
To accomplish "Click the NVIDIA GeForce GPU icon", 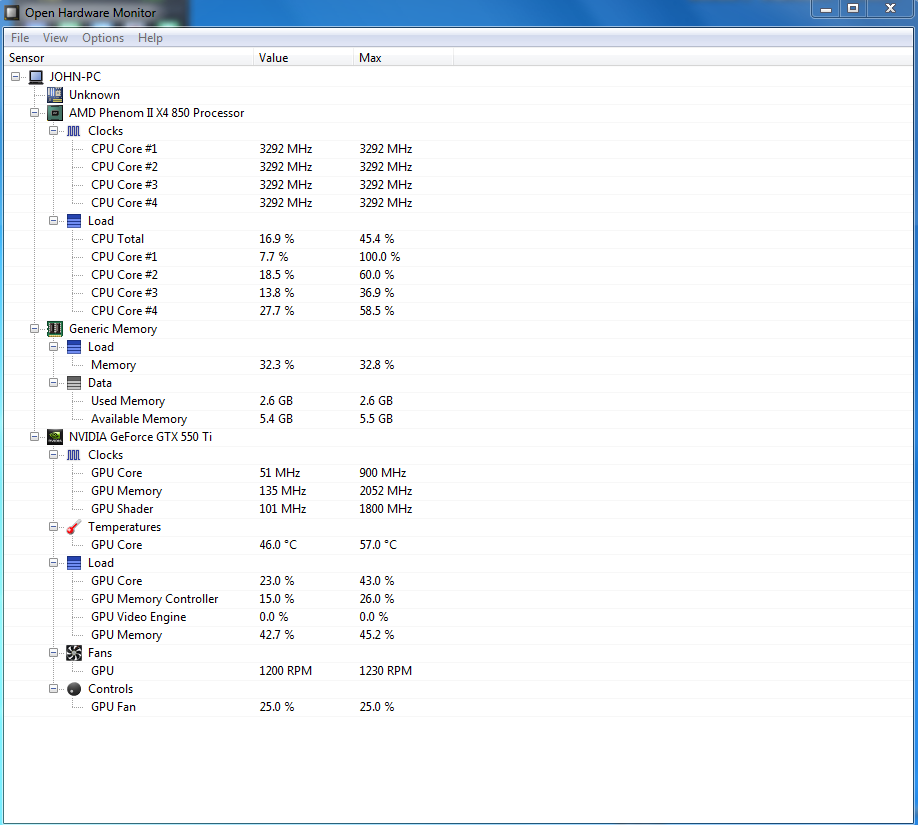I will tap(55, 437).
